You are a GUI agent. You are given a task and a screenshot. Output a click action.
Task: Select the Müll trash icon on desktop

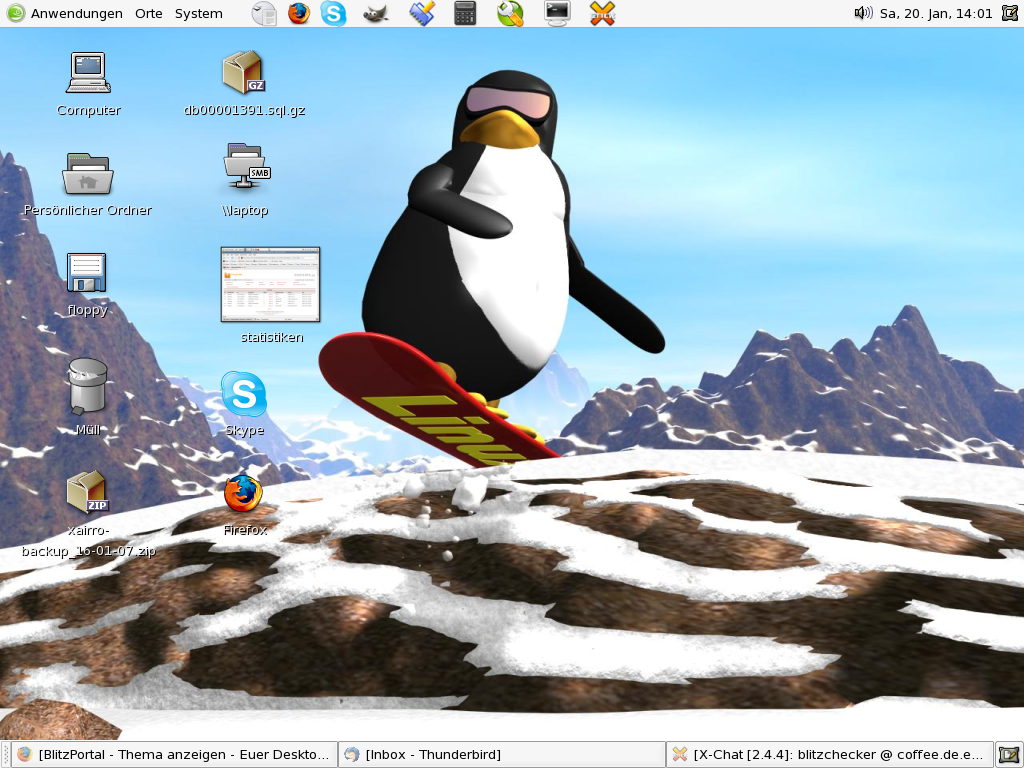coord(88,387)
